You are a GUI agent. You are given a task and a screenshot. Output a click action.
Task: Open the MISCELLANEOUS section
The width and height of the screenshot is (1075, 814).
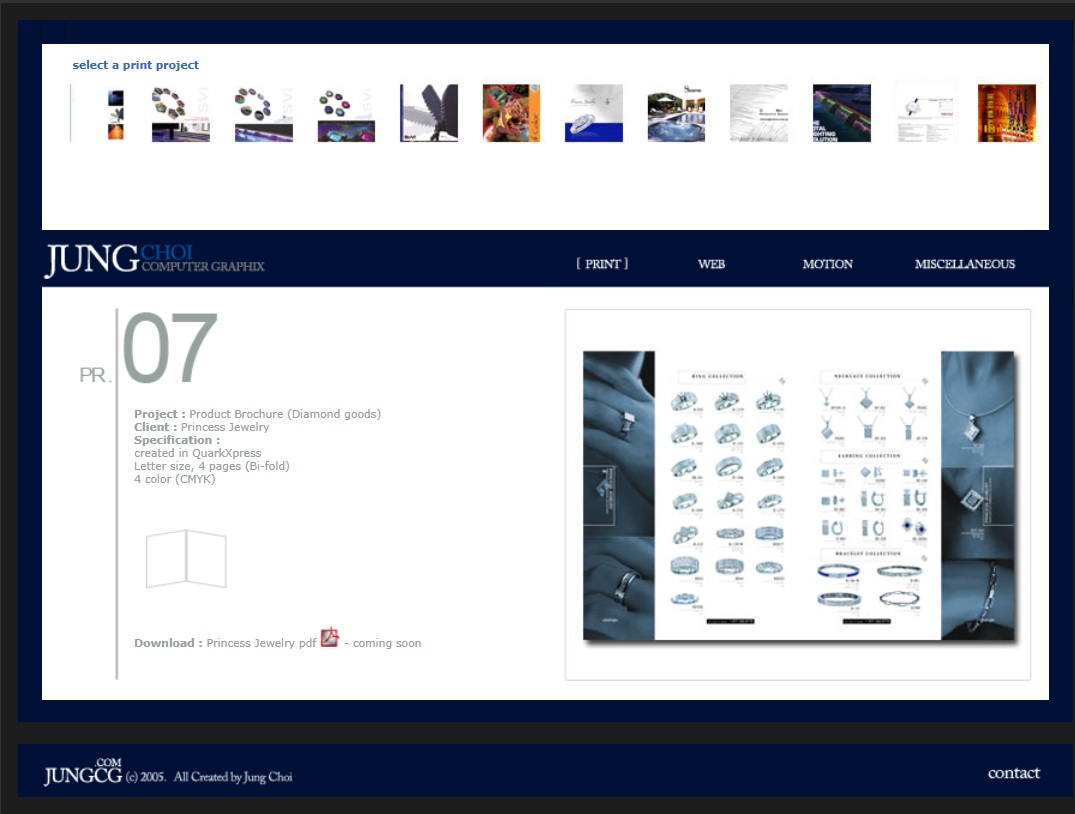964,264
